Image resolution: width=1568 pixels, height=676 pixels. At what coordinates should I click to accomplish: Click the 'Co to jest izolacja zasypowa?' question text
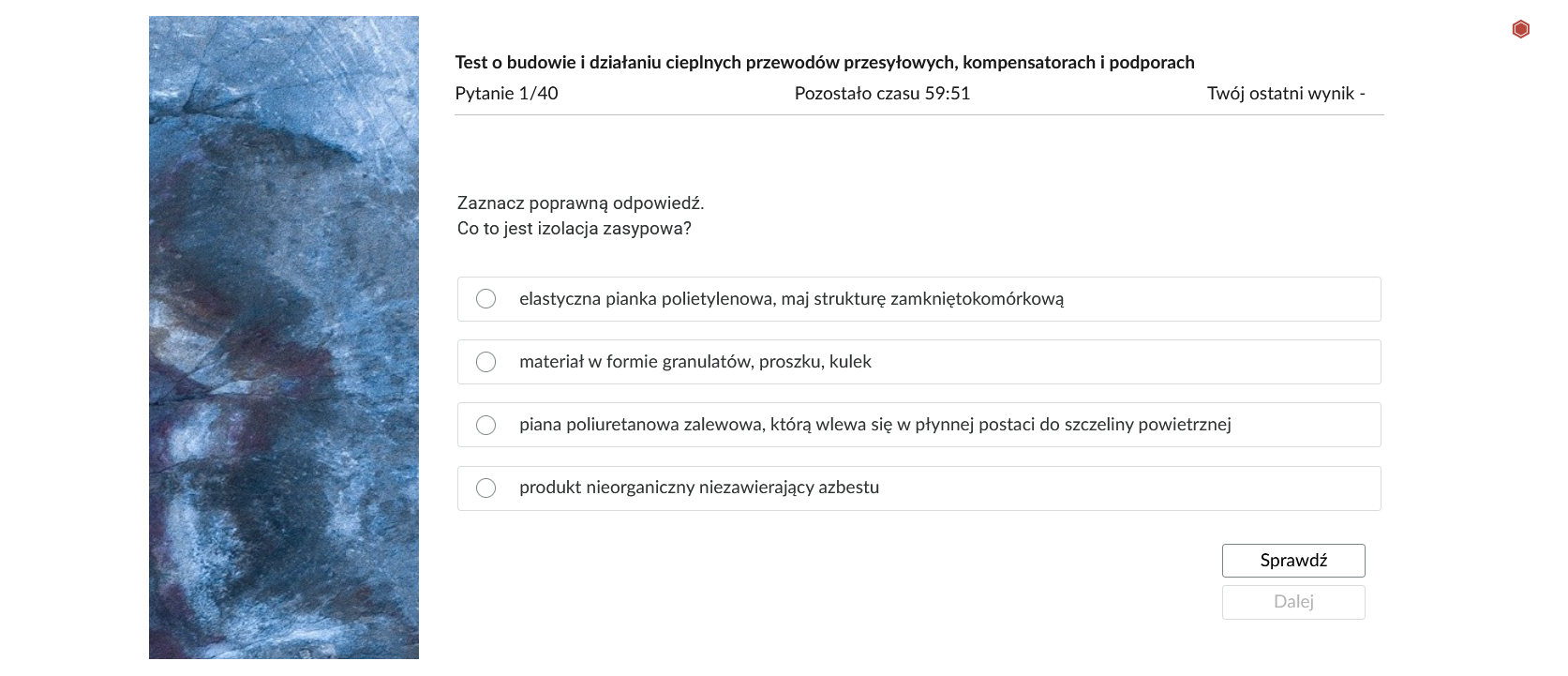coord(574,228)
